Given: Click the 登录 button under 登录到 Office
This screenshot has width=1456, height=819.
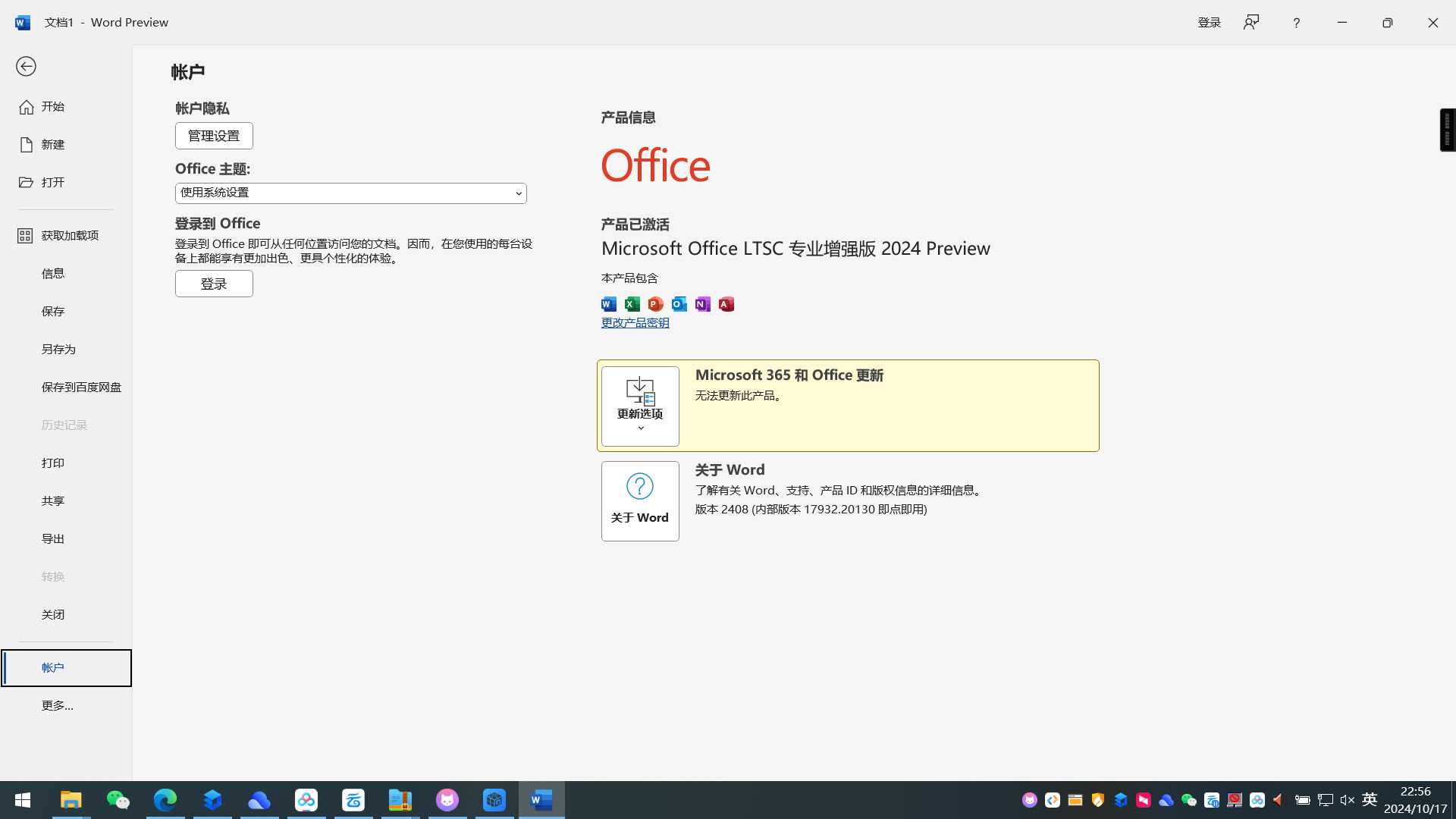Looking at the screenshot, I should [x=214, y=284].
